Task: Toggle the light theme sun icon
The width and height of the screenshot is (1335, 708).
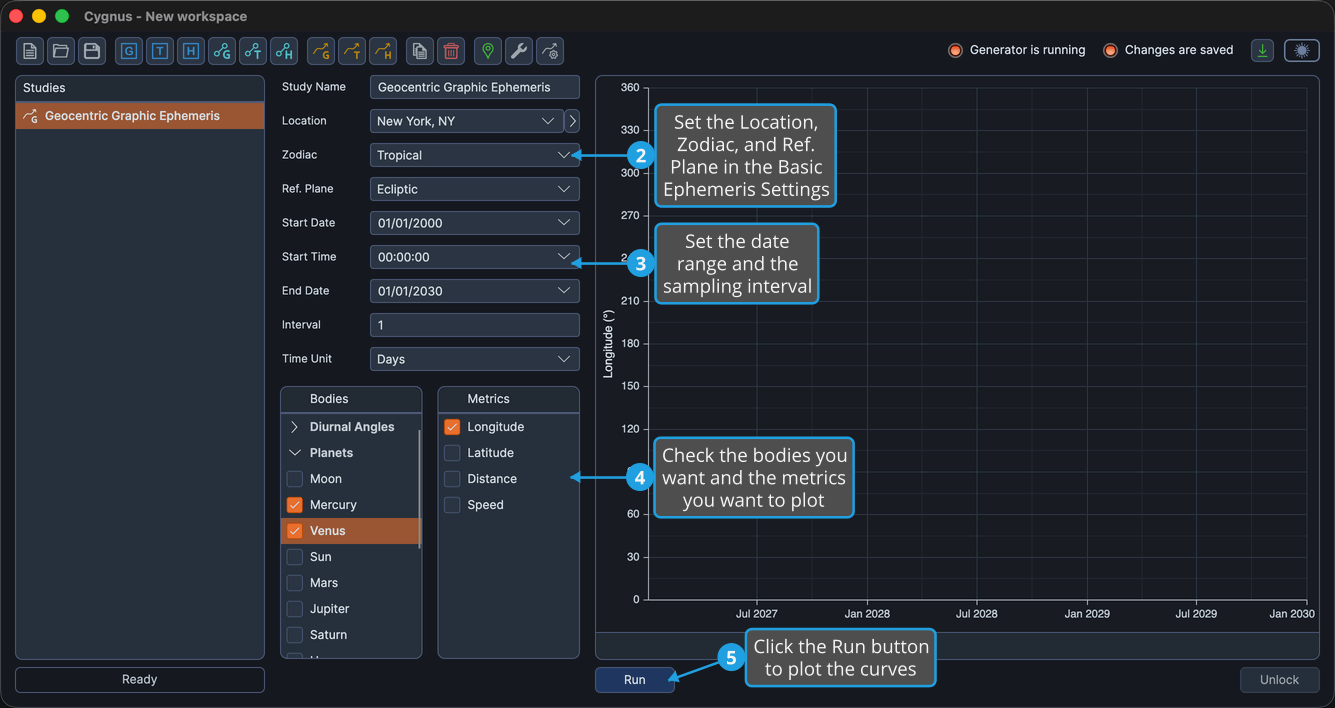Action: 1302,50
